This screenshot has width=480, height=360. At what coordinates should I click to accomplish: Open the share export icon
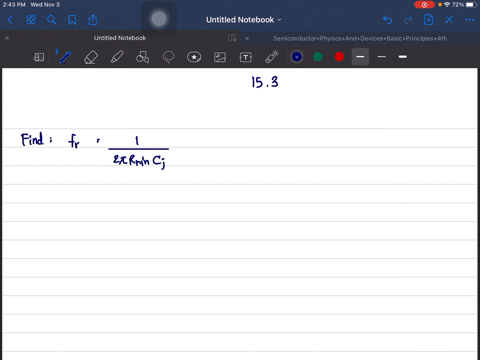coord(93,20)
